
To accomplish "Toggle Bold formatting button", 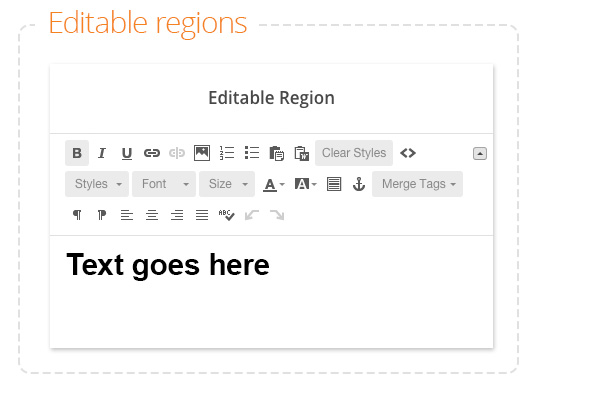I will click(x=77, y=153).
